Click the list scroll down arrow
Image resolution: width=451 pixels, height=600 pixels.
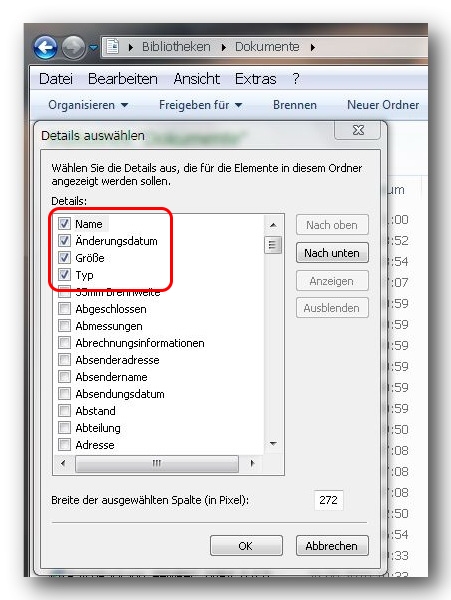point(273,444)
